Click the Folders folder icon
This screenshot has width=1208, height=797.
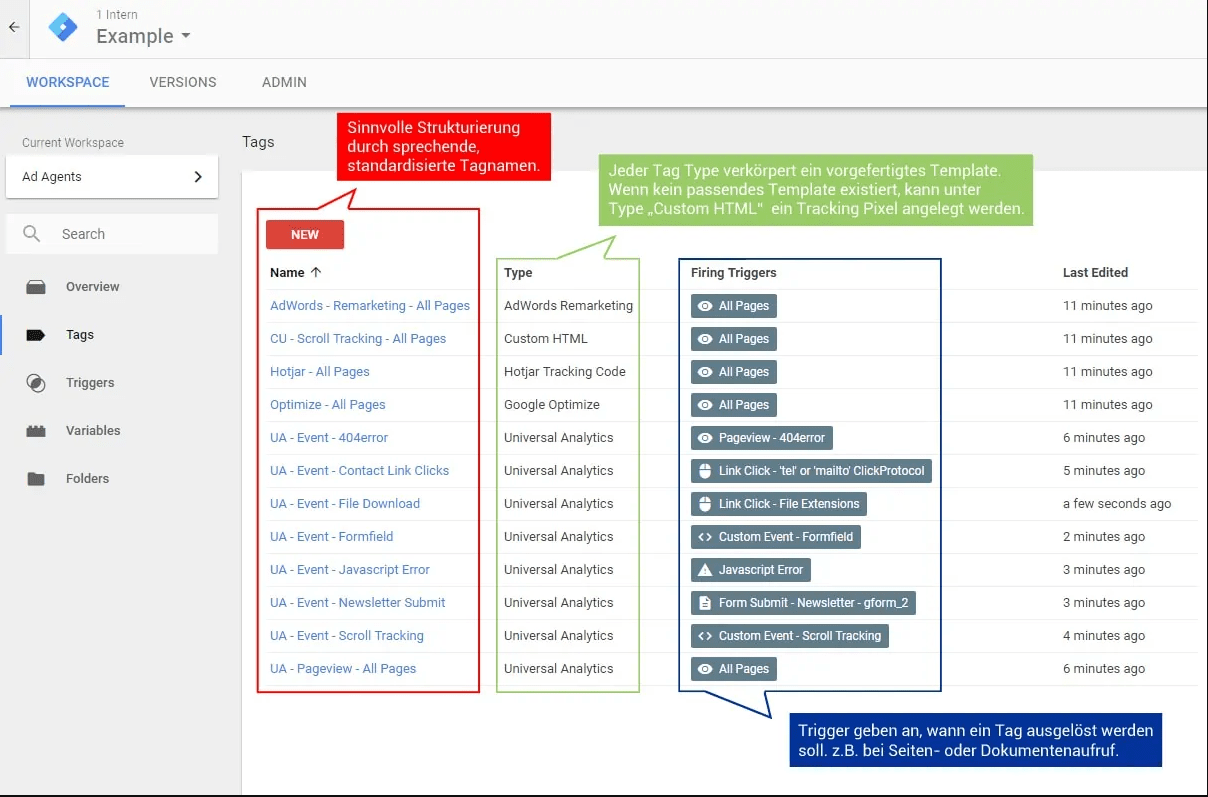36,479
